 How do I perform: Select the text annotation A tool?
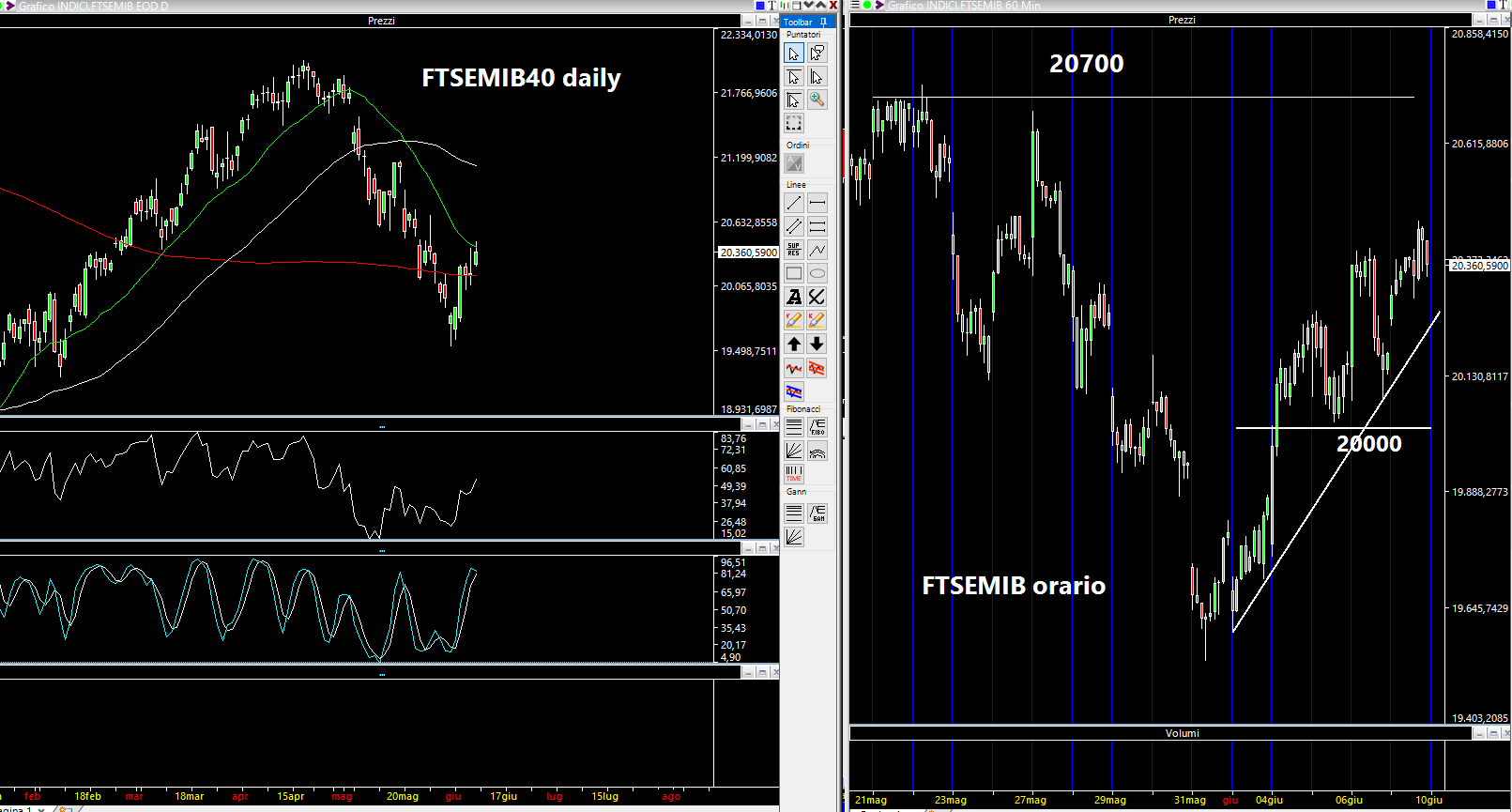coord(794,297)
